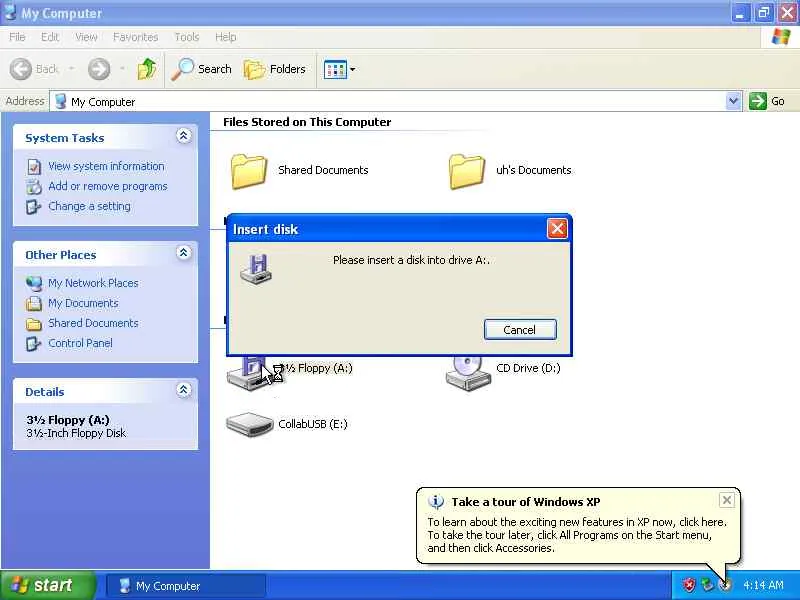This screenshot has width=800, height=600.
Task: Click the My Computer title bar icon
Action: (x=10, y=12)
